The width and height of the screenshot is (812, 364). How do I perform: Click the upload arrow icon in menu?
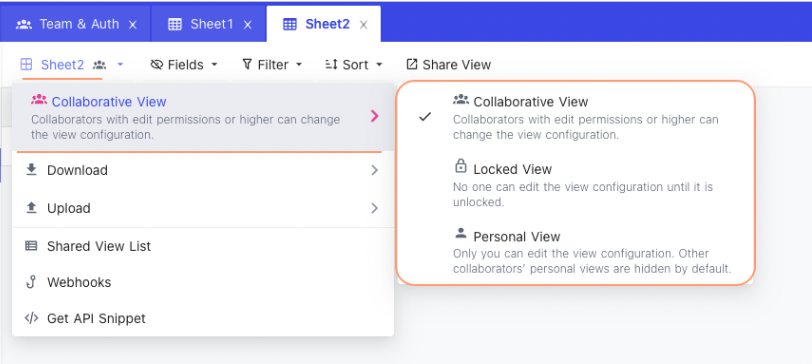point(32,208)
